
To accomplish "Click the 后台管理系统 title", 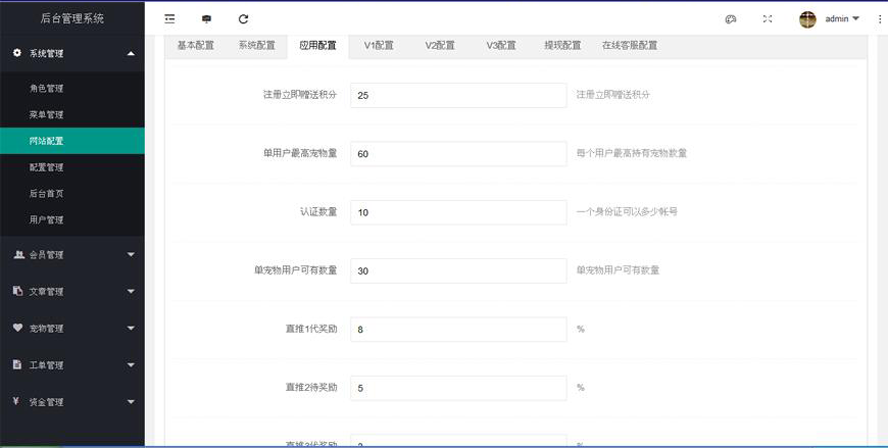I will [72, 18].
